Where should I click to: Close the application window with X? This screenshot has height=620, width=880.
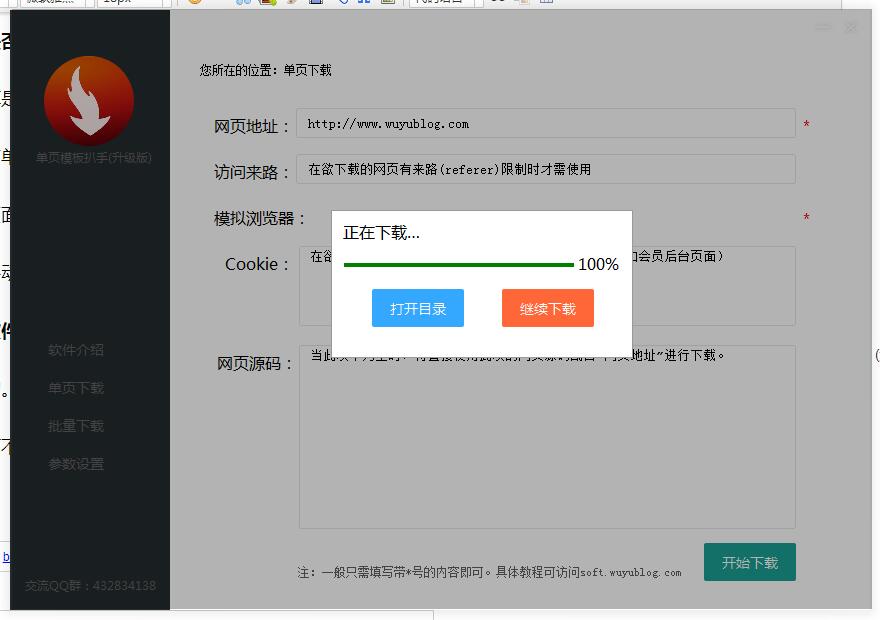851,28
